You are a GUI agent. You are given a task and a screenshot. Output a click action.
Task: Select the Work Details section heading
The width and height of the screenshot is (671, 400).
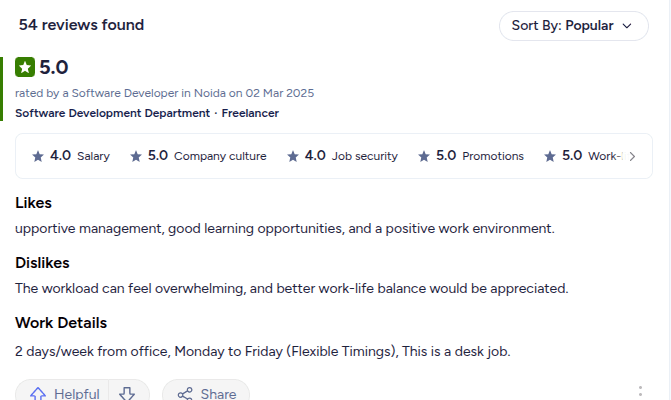point(61,323)
